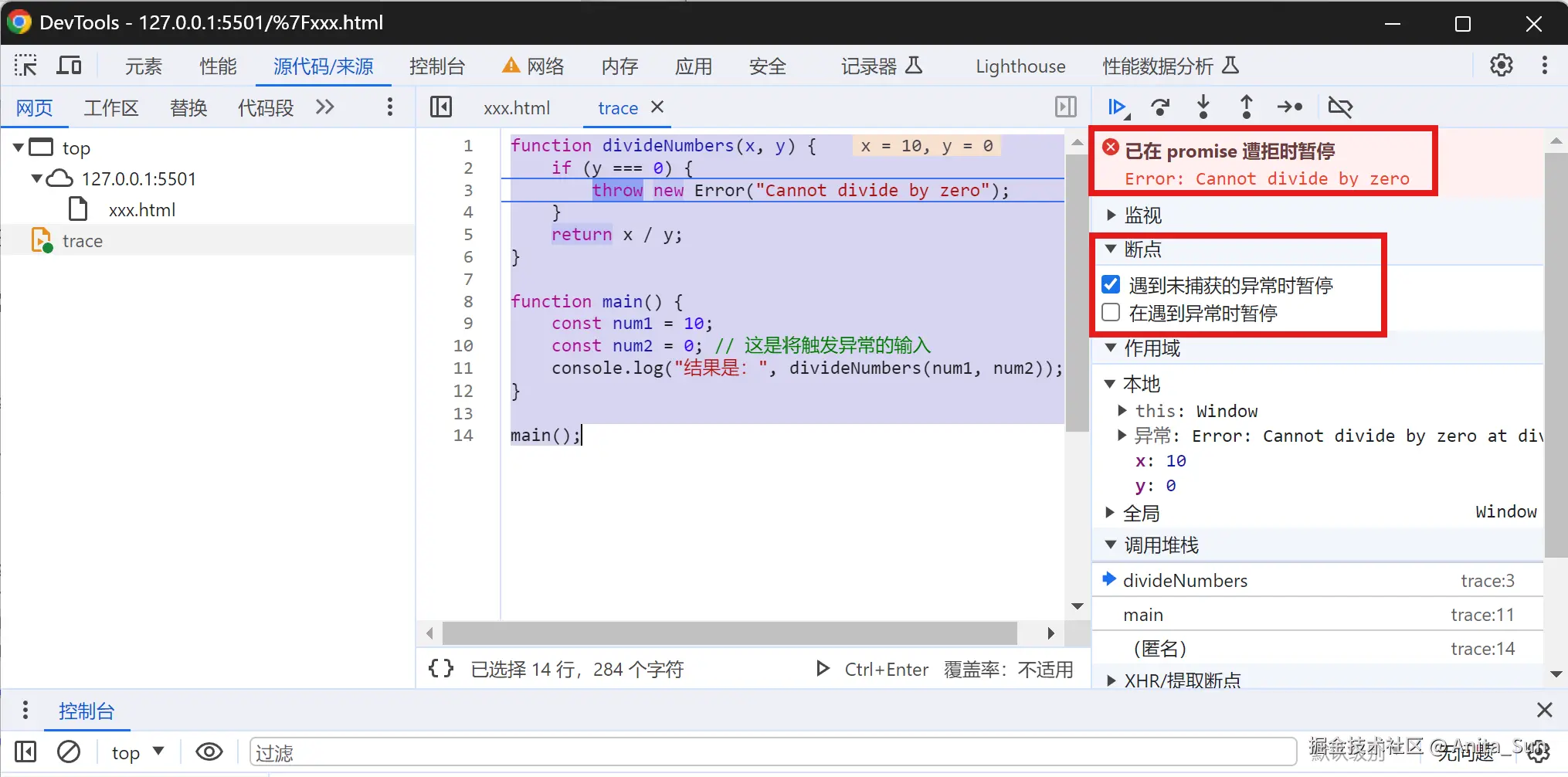This screenshot has width=1568, height=777.
Task: Open the Lighthouse tab
Action: click(1020, 66)
